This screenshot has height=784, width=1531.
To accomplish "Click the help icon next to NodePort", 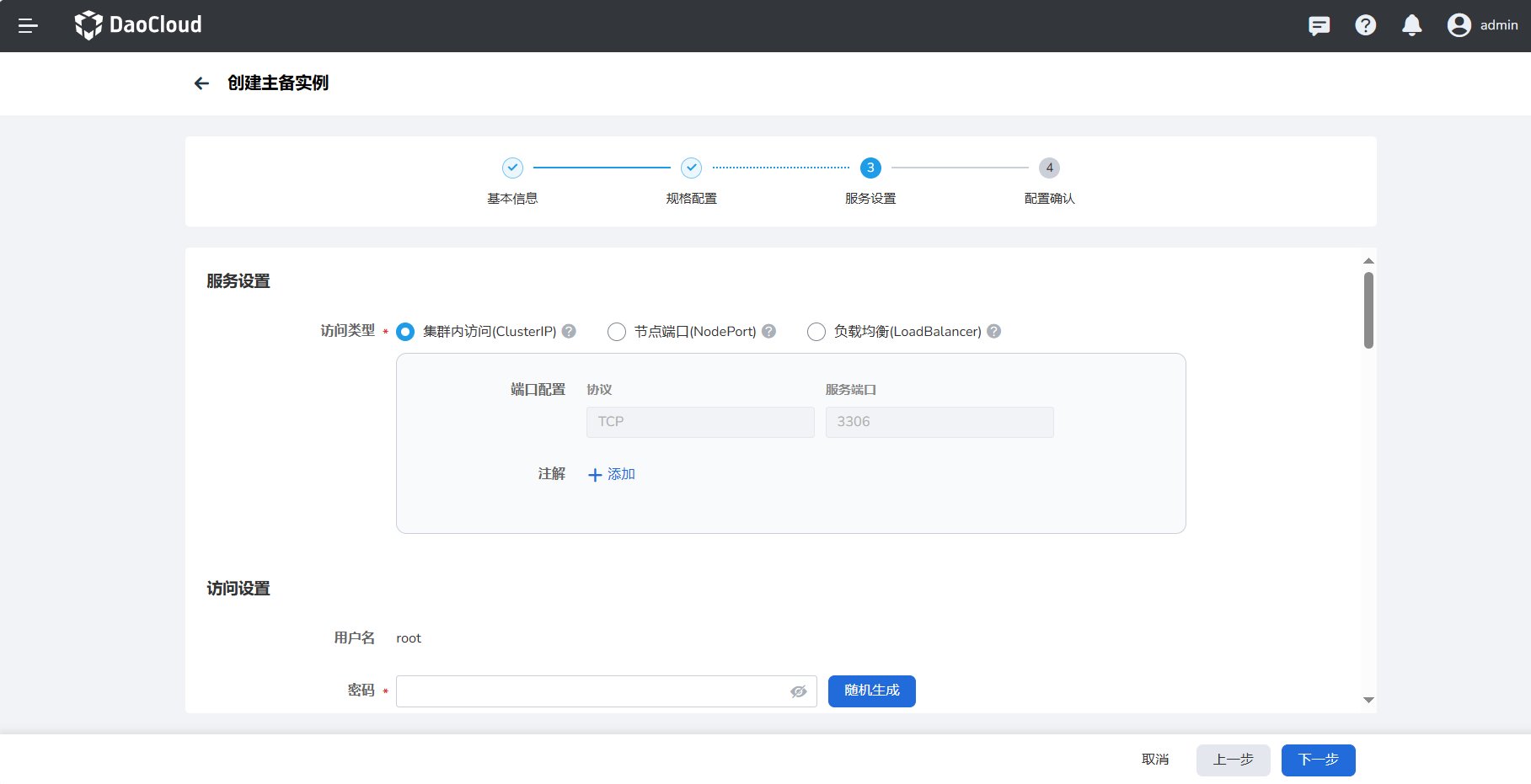I will point(768,332).
